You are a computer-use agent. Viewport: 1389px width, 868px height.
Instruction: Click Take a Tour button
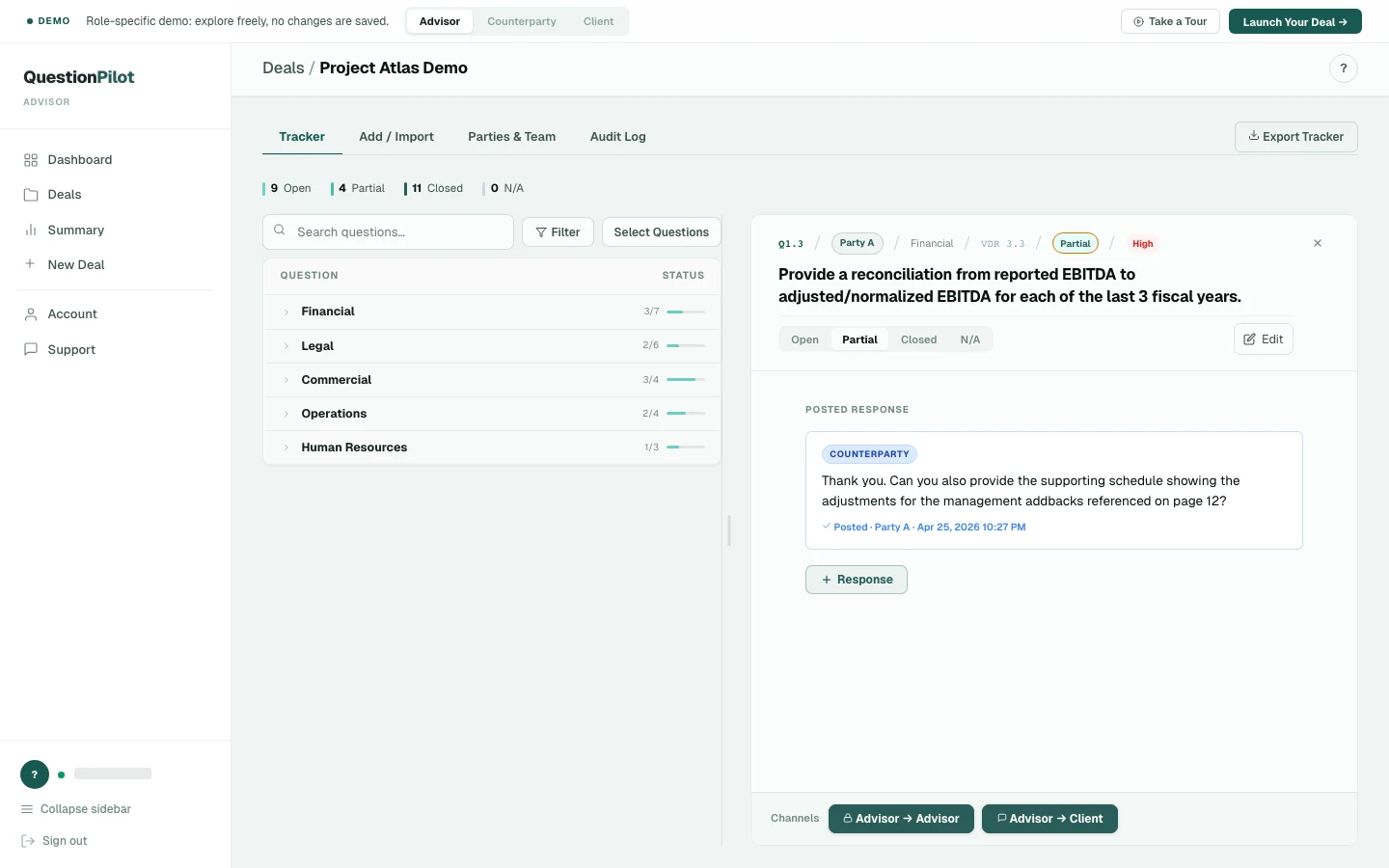coord(1171,21)
